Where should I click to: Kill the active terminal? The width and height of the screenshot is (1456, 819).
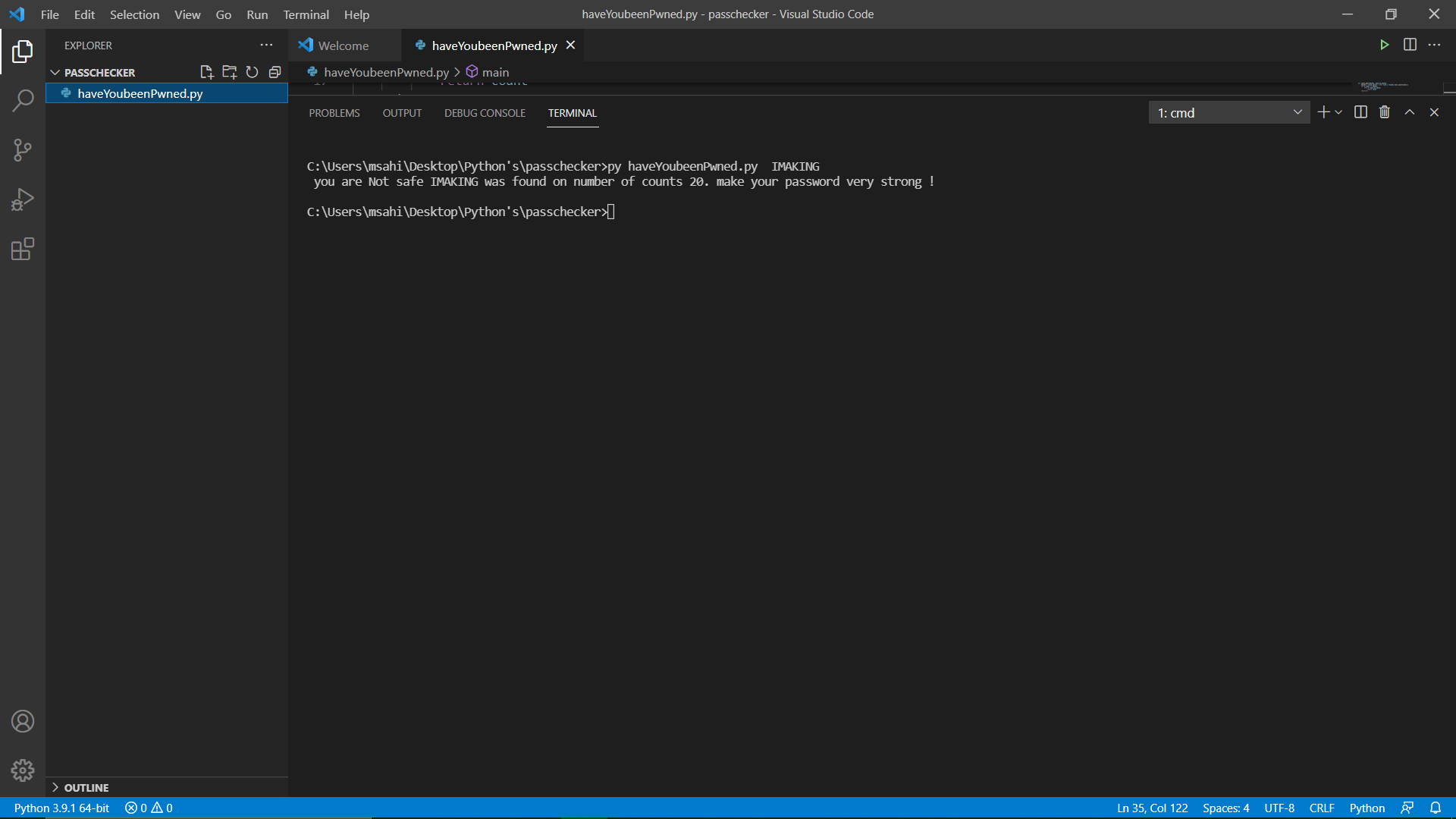pyautogui.click(x=1384, y=111)
